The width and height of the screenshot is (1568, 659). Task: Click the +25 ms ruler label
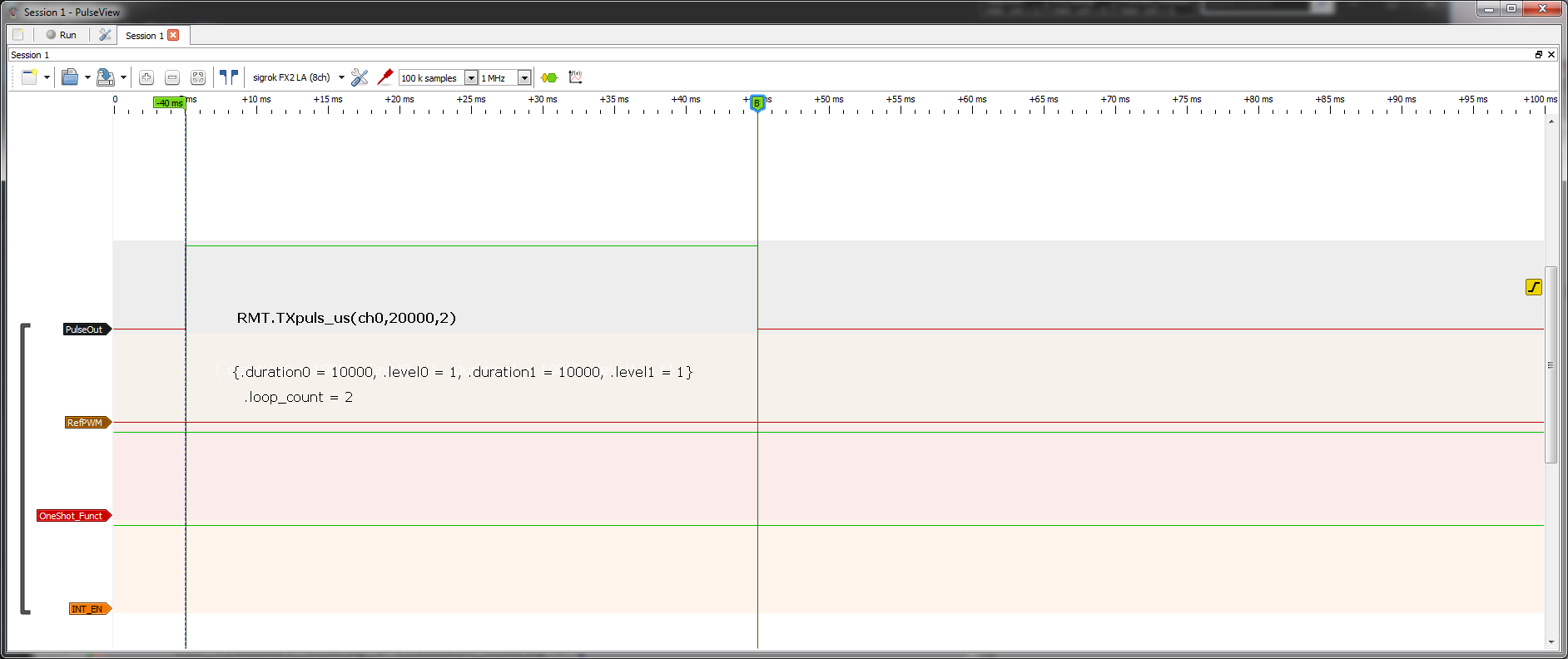tap(471, 99)
